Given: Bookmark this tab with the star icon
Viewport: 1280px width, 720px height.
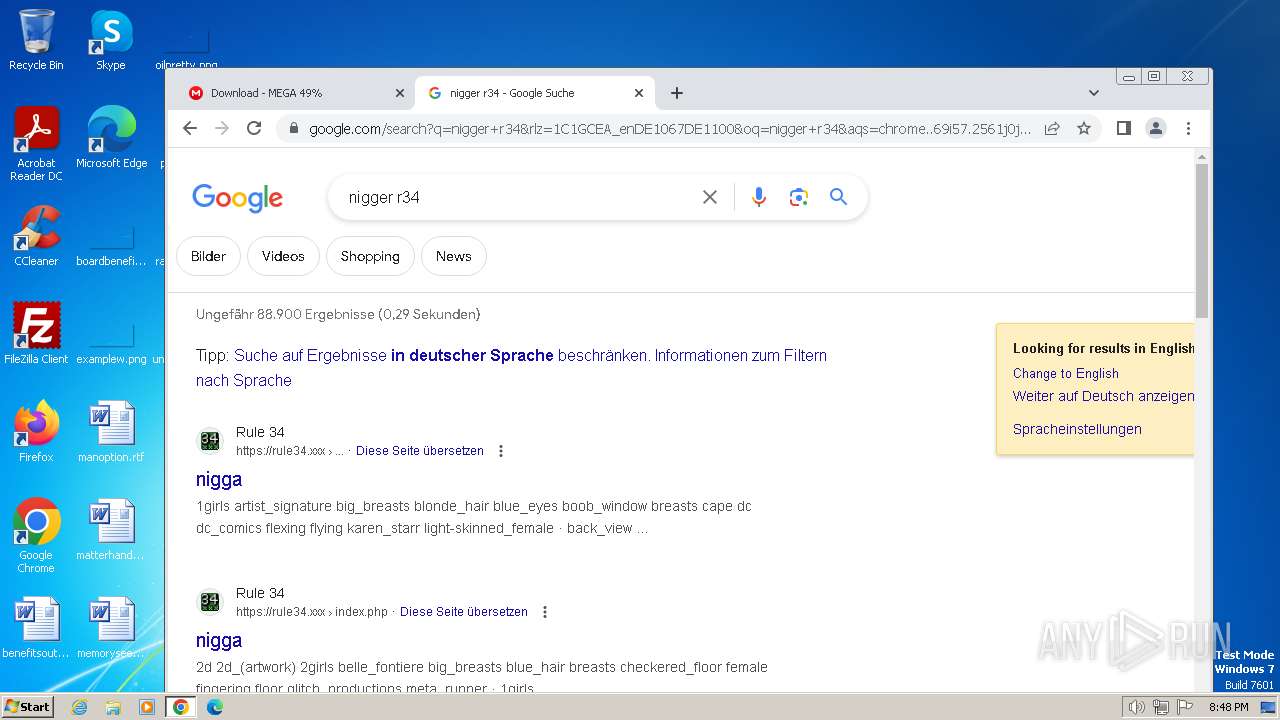Looking at the screenshot, I should point(1083,128).
